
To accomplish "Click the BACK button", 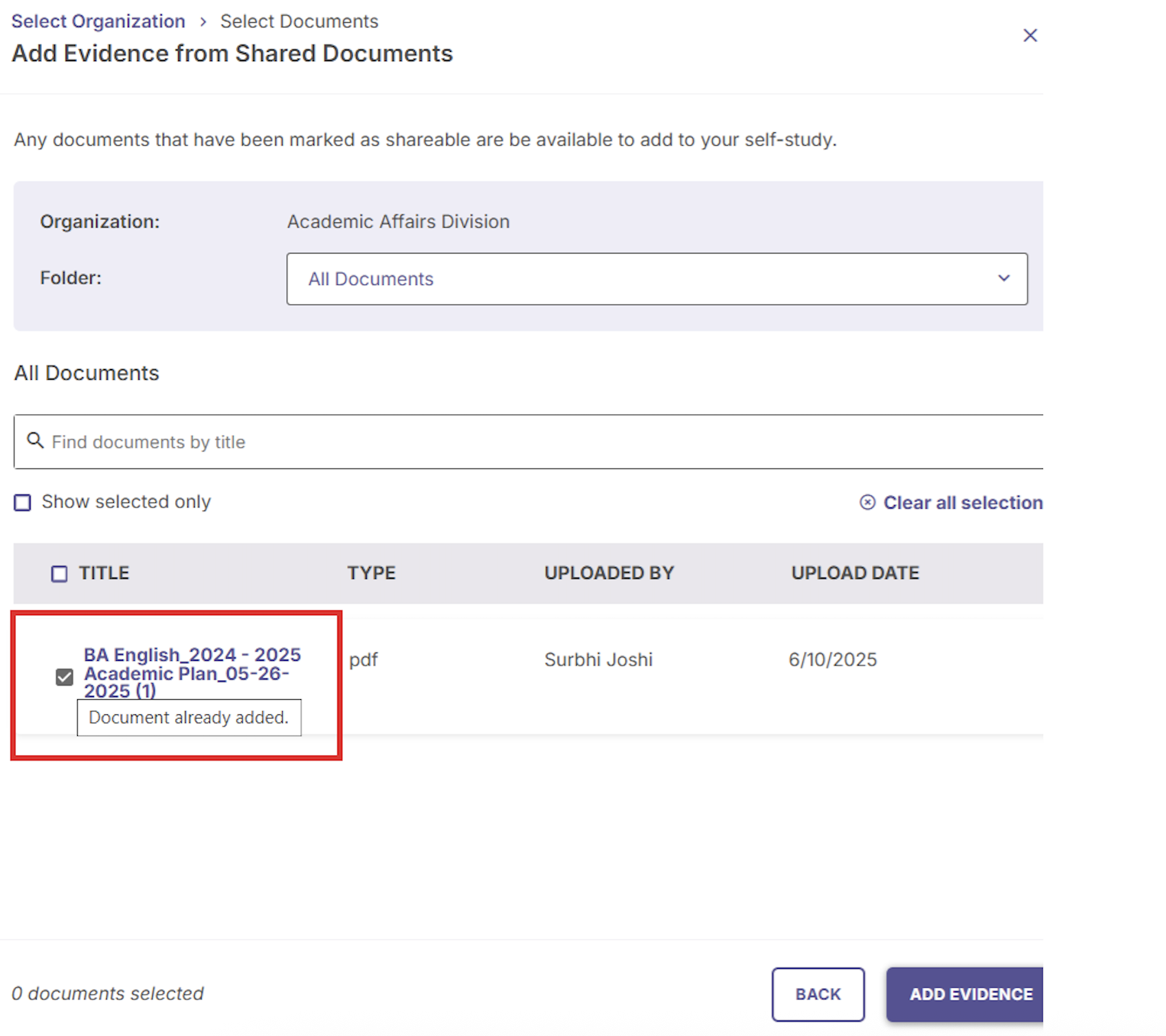I will pos(818,994).
